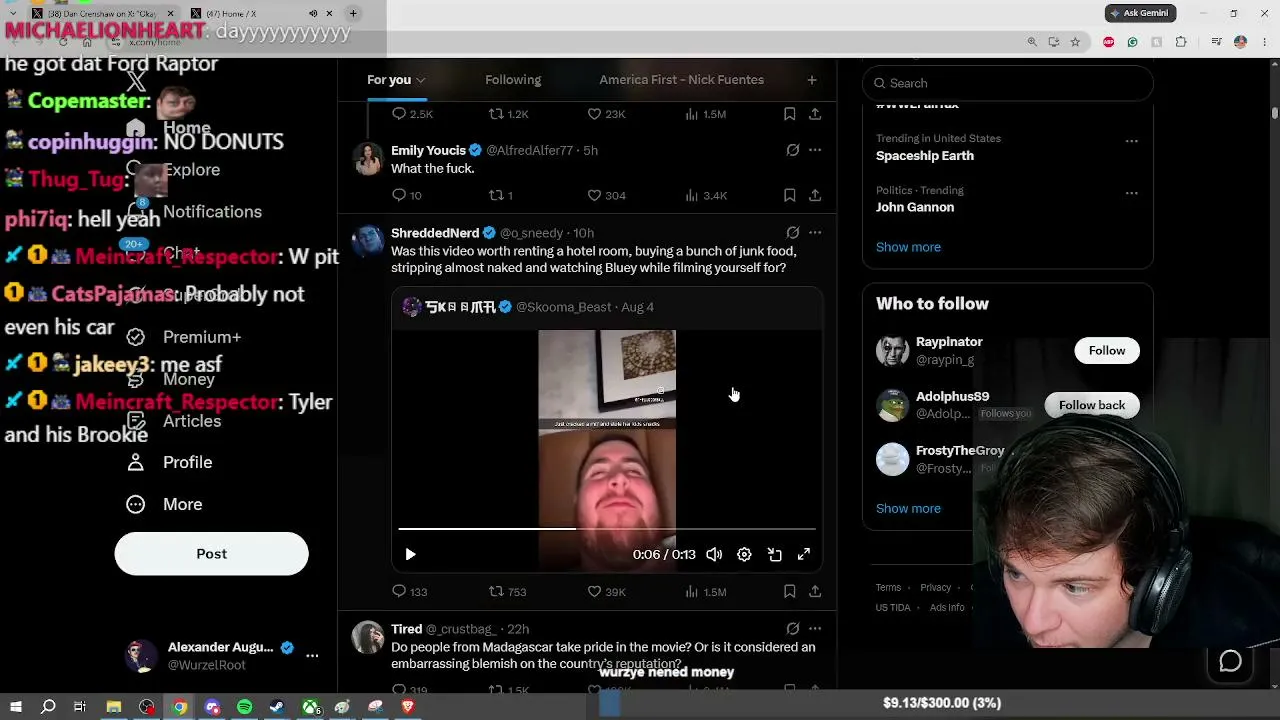Open Chrome's three-dot menu

click(x=1263, y=42)
